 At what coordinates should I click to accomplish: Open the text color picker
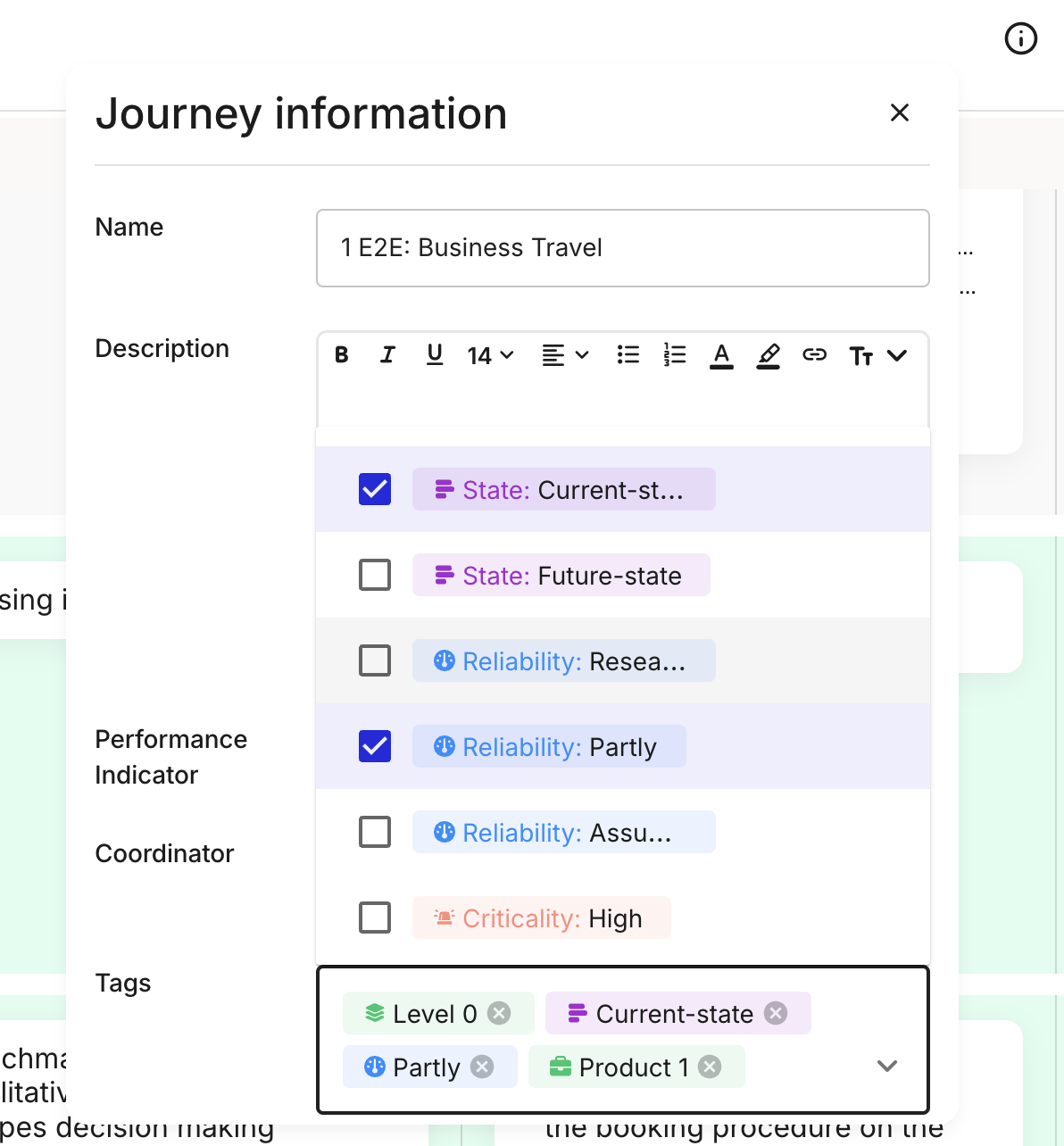click(721, 355)
